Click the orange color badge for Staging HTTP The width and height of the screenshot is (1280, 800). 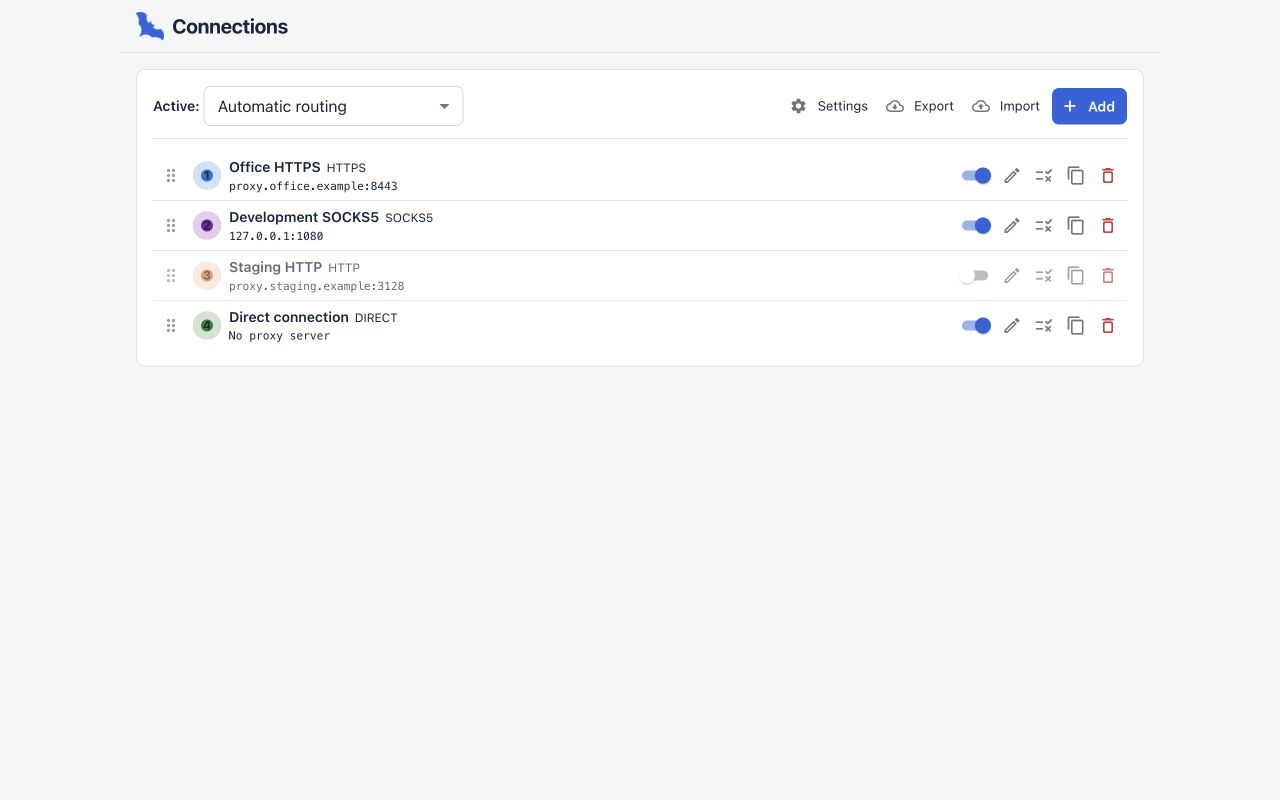point(207,276)
